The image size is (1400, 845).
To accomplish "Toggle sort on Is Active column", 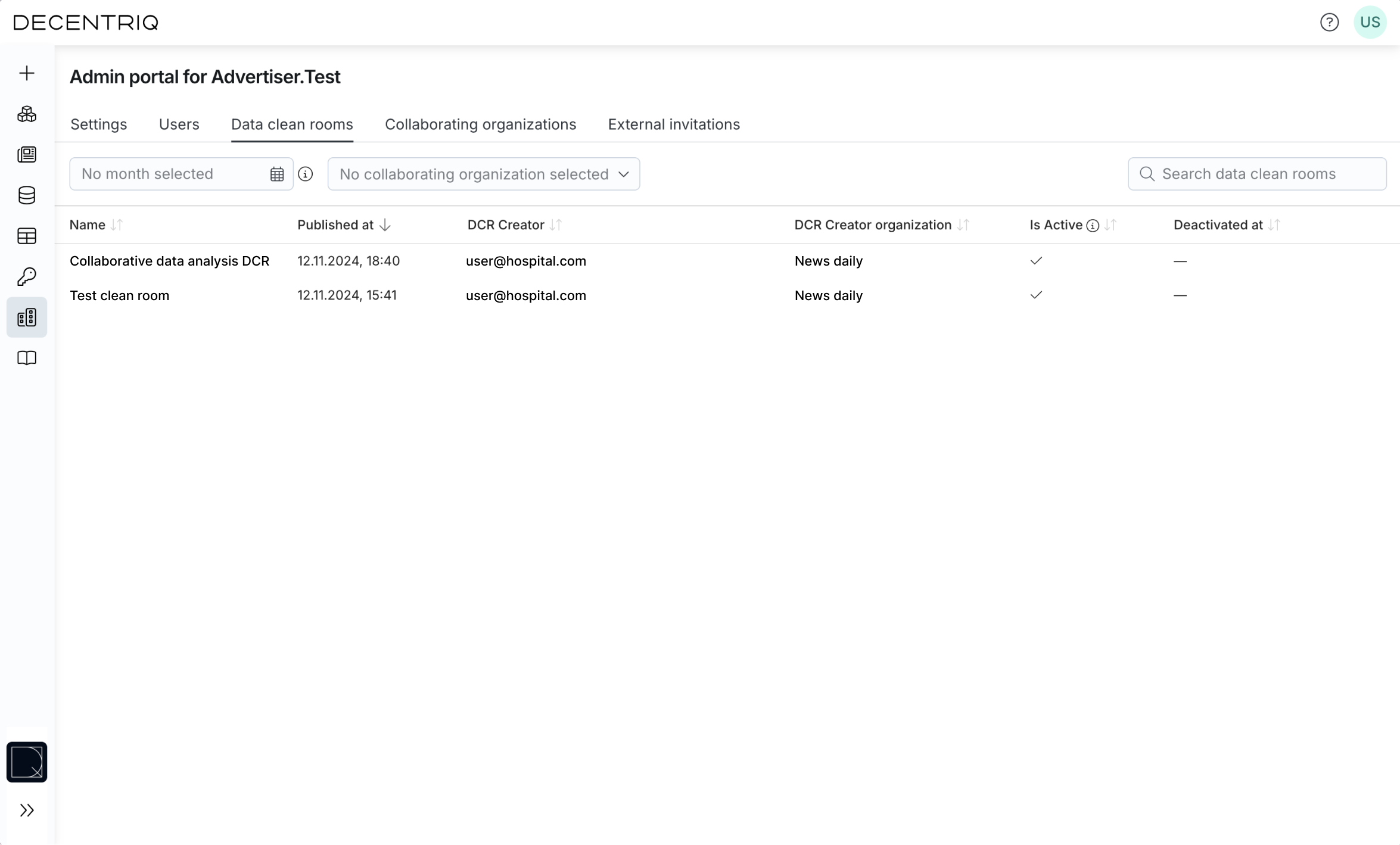I will point(1110,225).
